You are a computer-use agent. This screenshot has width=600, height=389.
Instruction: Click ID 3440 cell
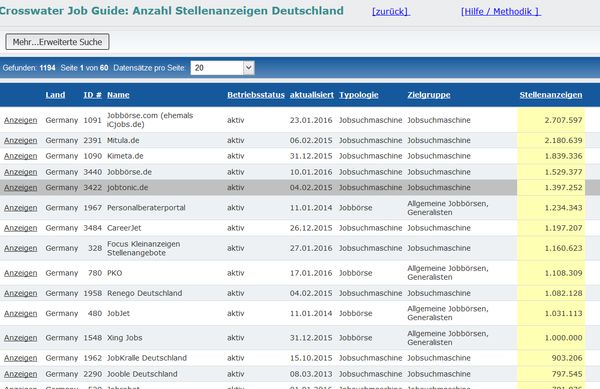(x=93, y=172)
